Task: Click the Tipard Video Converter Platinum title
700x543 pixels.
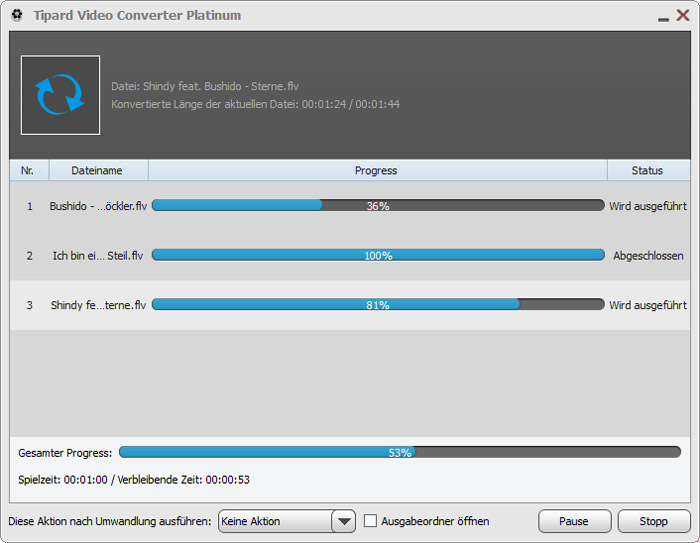Action: coord(137,15)
